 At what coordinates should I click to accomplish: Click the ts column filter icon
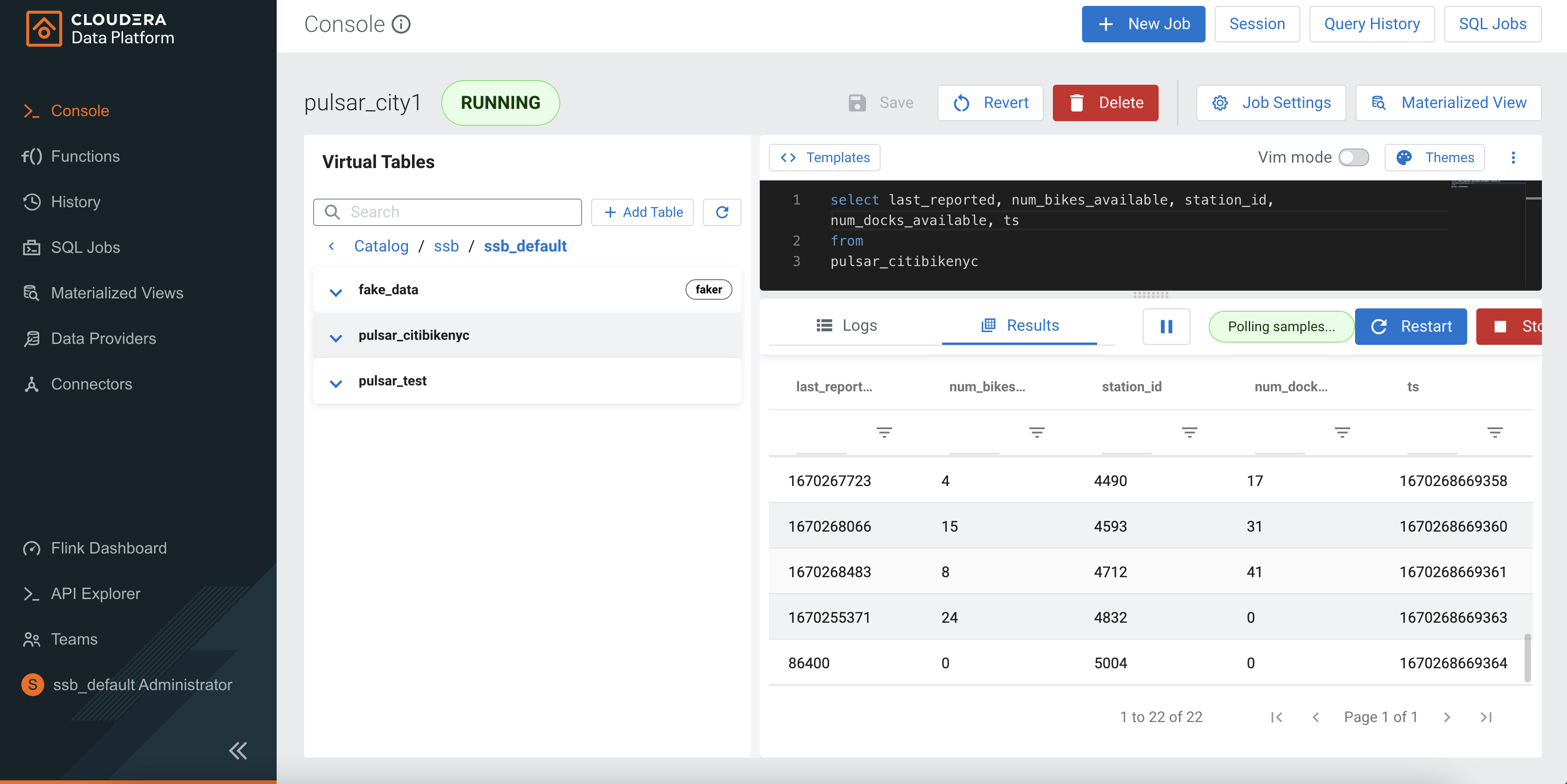tap(1495, 432)
